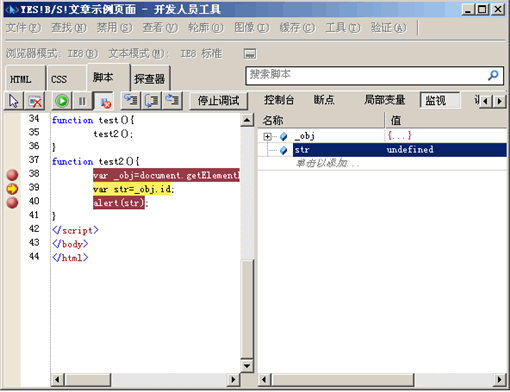Open the 缓存(C) menu
This screenshot has width=510, height=392.
[x=297, y=28]
